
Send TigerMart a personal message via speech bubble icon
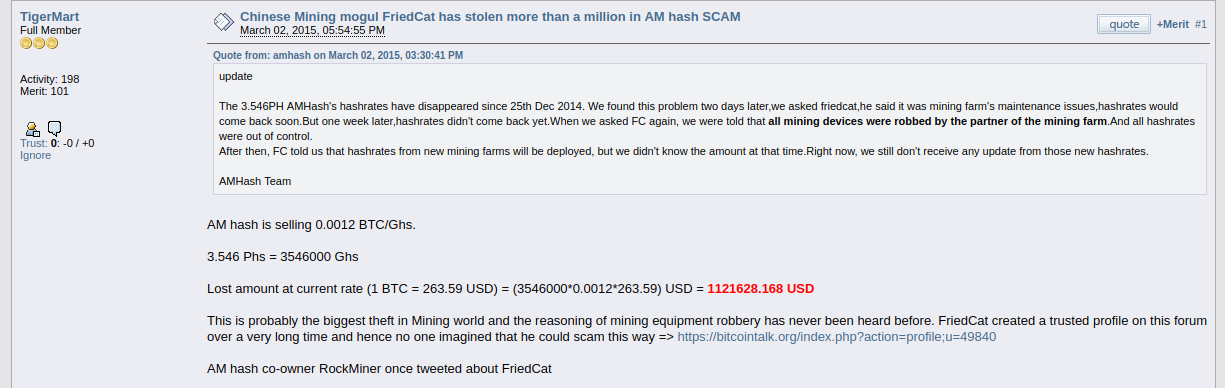pos(54,128)
